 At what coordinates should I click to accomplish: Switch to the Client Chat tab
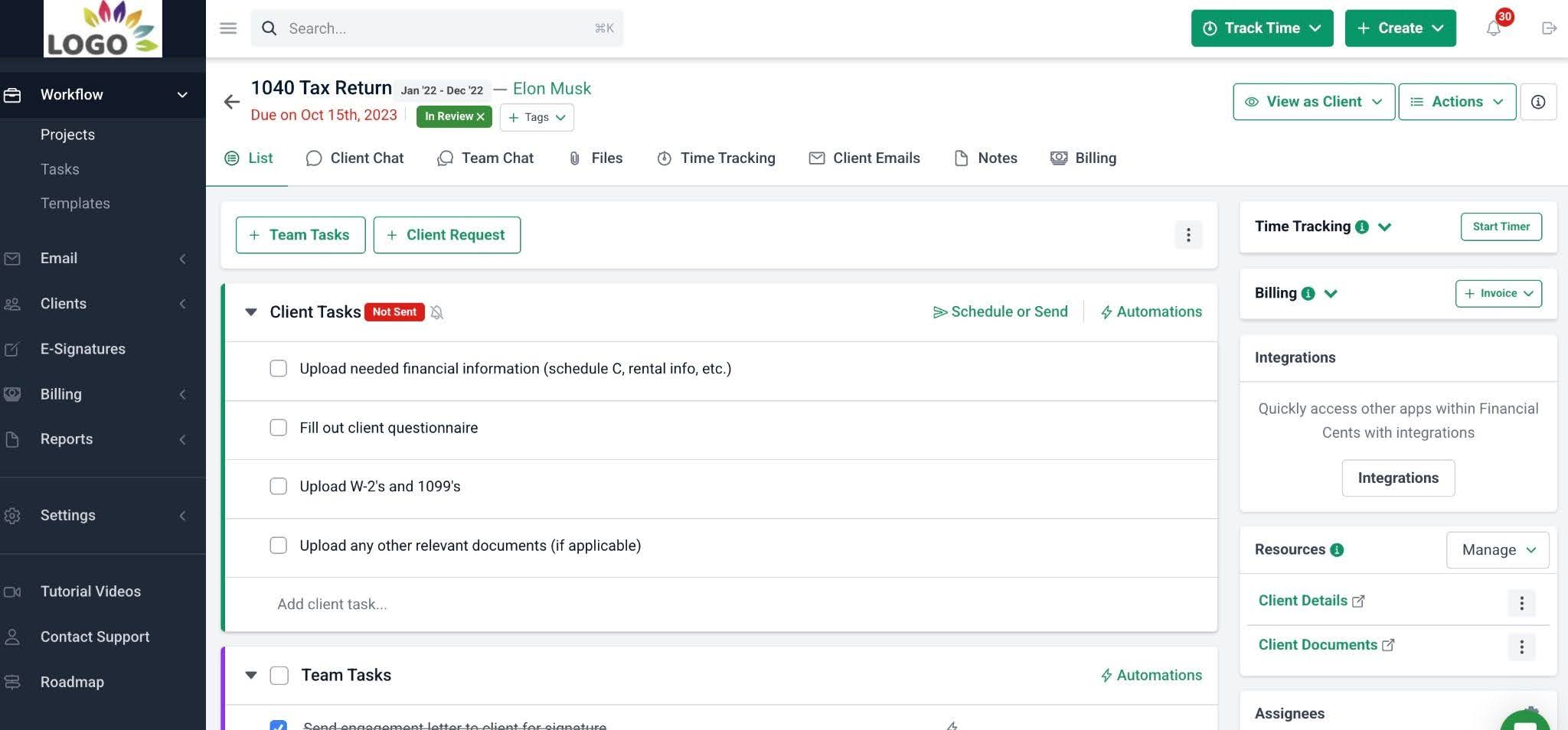pyautogui.click(x=354, y=158)
